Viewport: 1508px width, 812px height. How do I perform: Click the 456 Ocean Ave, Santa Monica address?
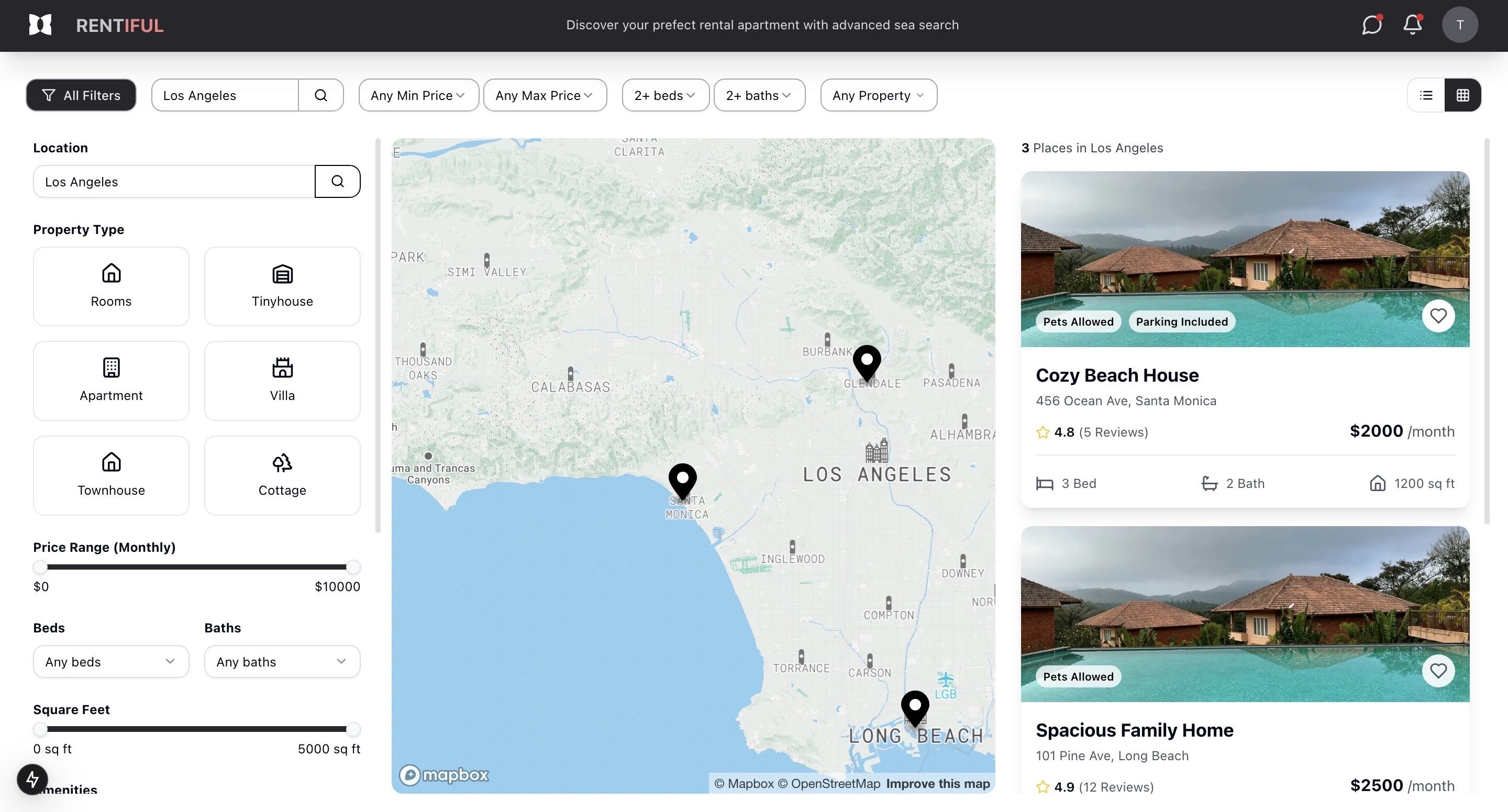[1126, 401]
